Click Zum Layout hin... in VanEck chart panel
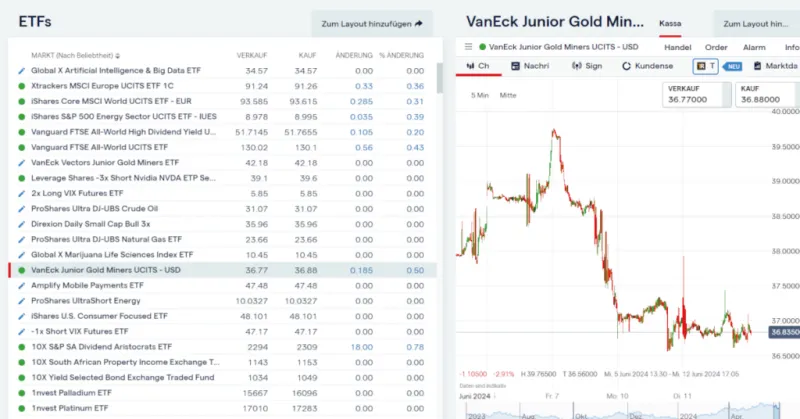Screen dimensions: 800x419 [756, 23]
